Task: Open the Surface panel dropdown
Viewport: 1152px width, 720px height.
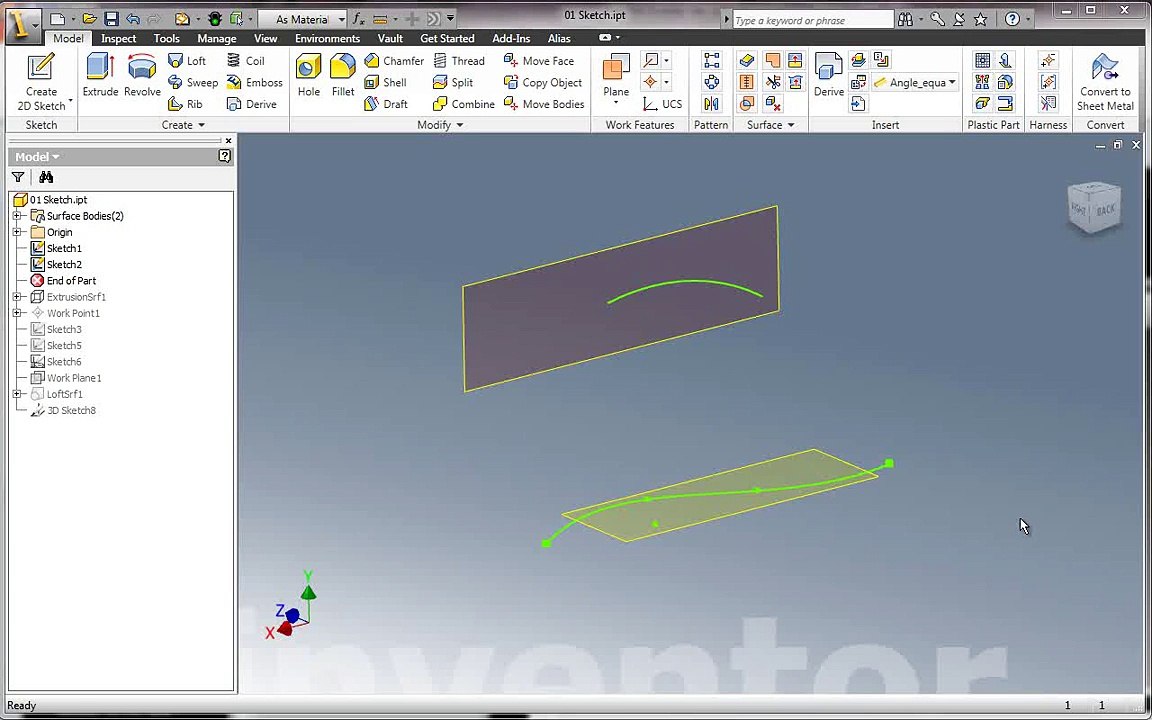Action: point(771,125)
